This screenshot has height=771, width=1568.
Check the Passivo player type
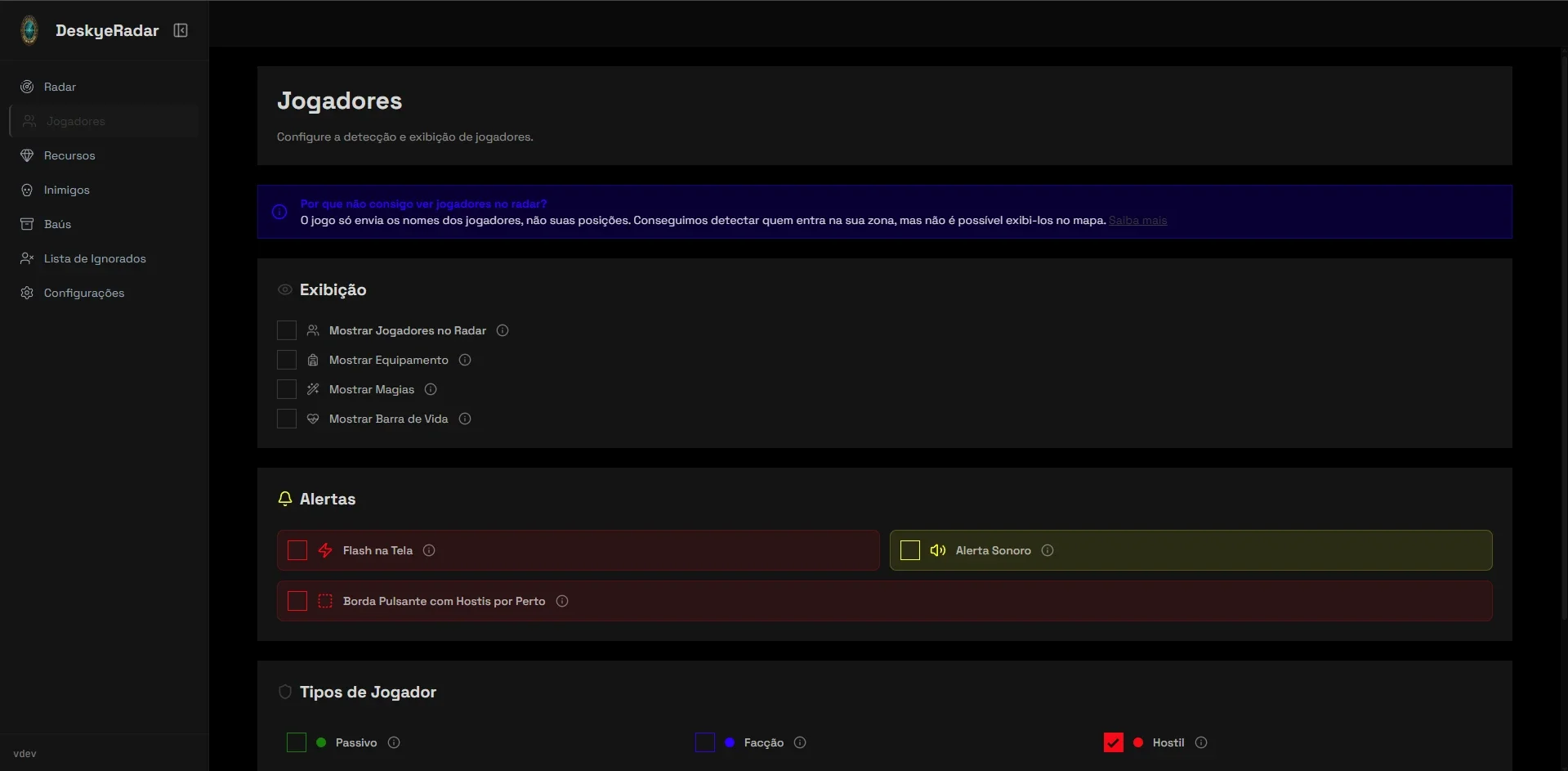pyautogui.click(x=297, y=742)
